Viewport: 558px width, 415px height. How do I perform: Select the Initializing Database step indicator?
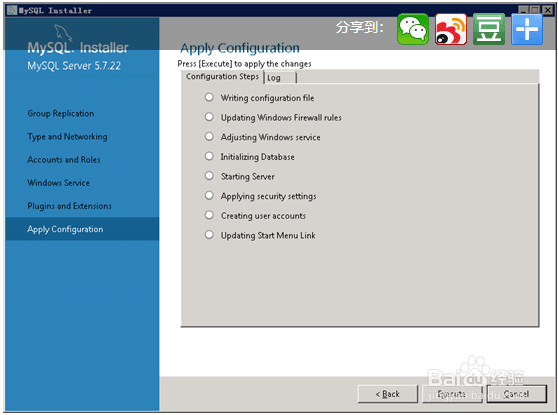coord(209,156)
